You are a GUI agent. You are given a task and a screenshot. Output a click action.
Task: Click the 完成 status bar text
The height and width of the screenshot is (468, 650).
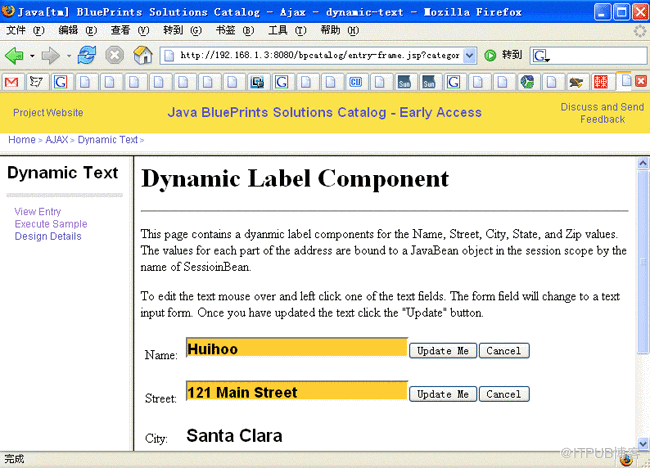(14, 459)
